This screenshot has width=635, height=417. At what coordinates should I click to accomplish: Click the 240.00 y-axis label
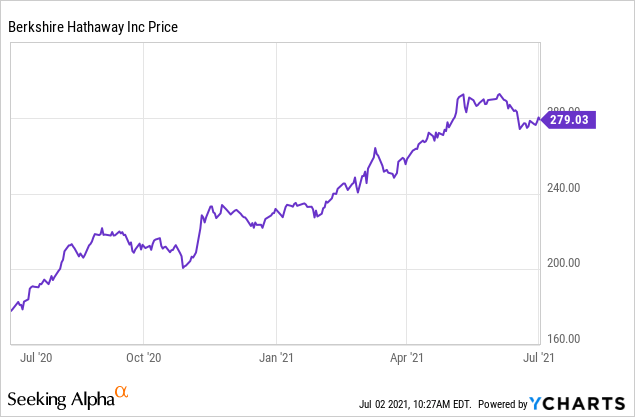coord(564,187)
